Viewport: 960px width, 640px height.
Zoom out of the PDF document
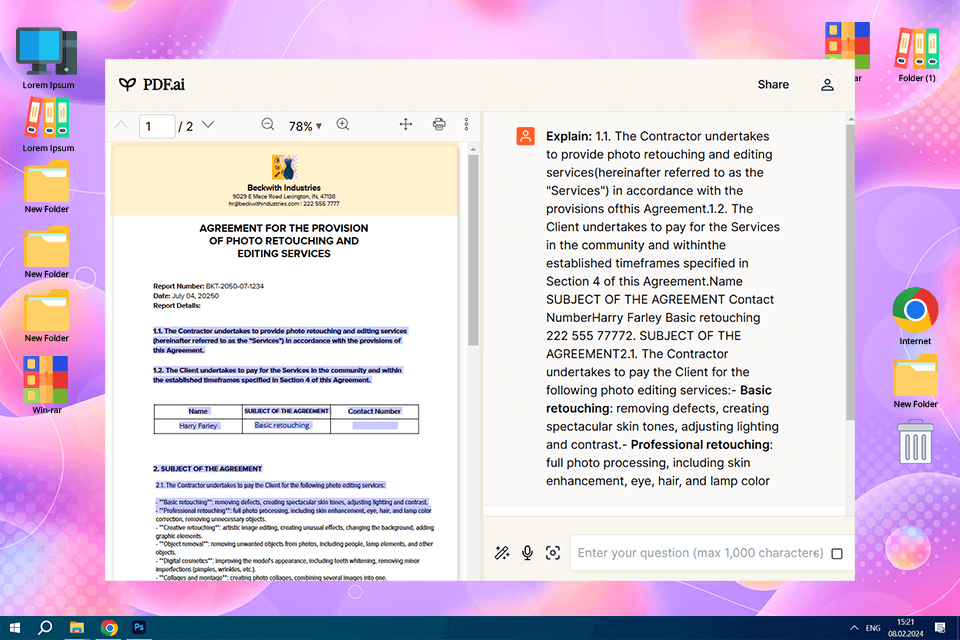[268, 124]
